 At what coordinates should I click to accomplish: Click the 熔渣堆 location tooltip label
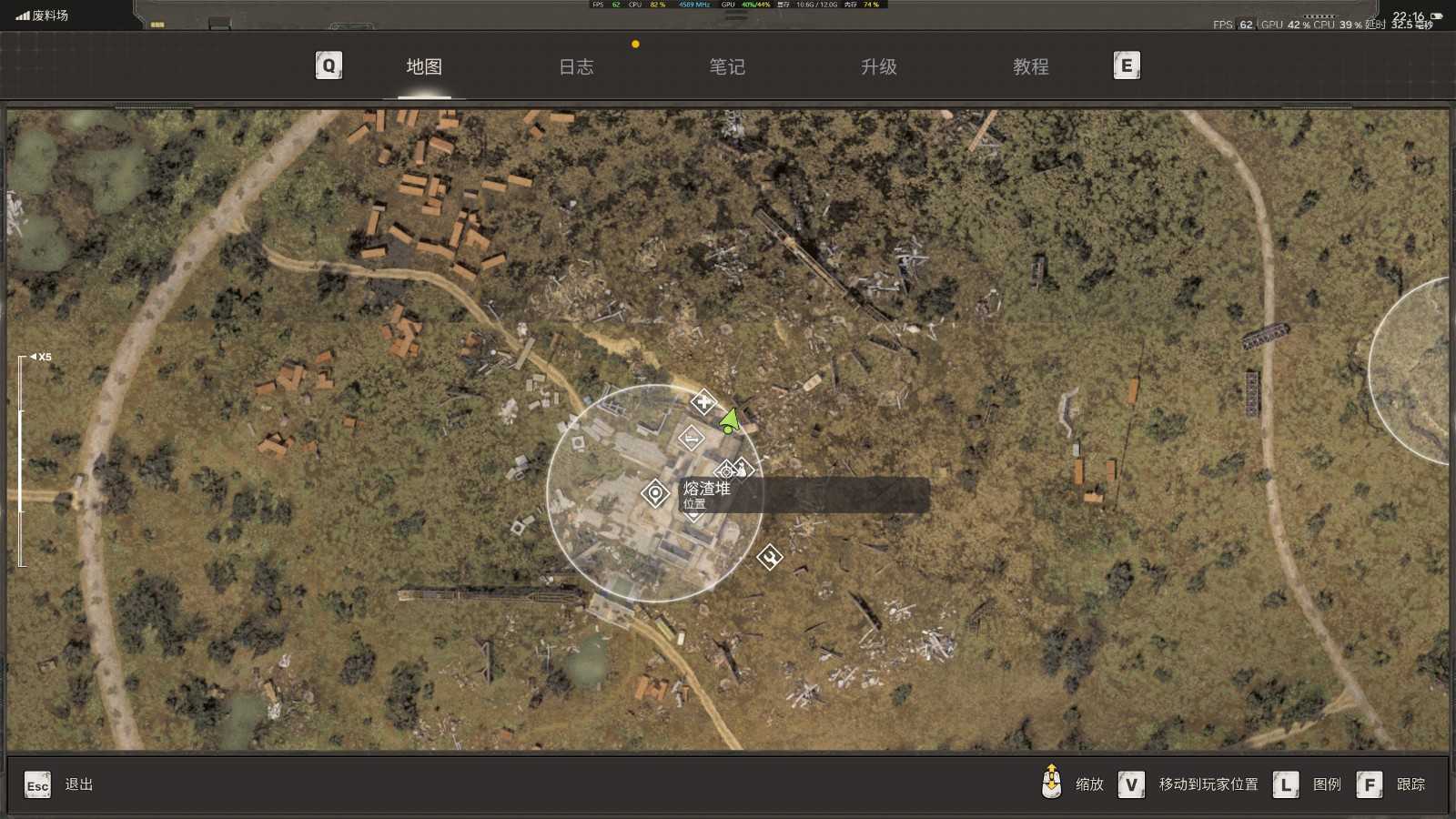click(x=804, y=495)
